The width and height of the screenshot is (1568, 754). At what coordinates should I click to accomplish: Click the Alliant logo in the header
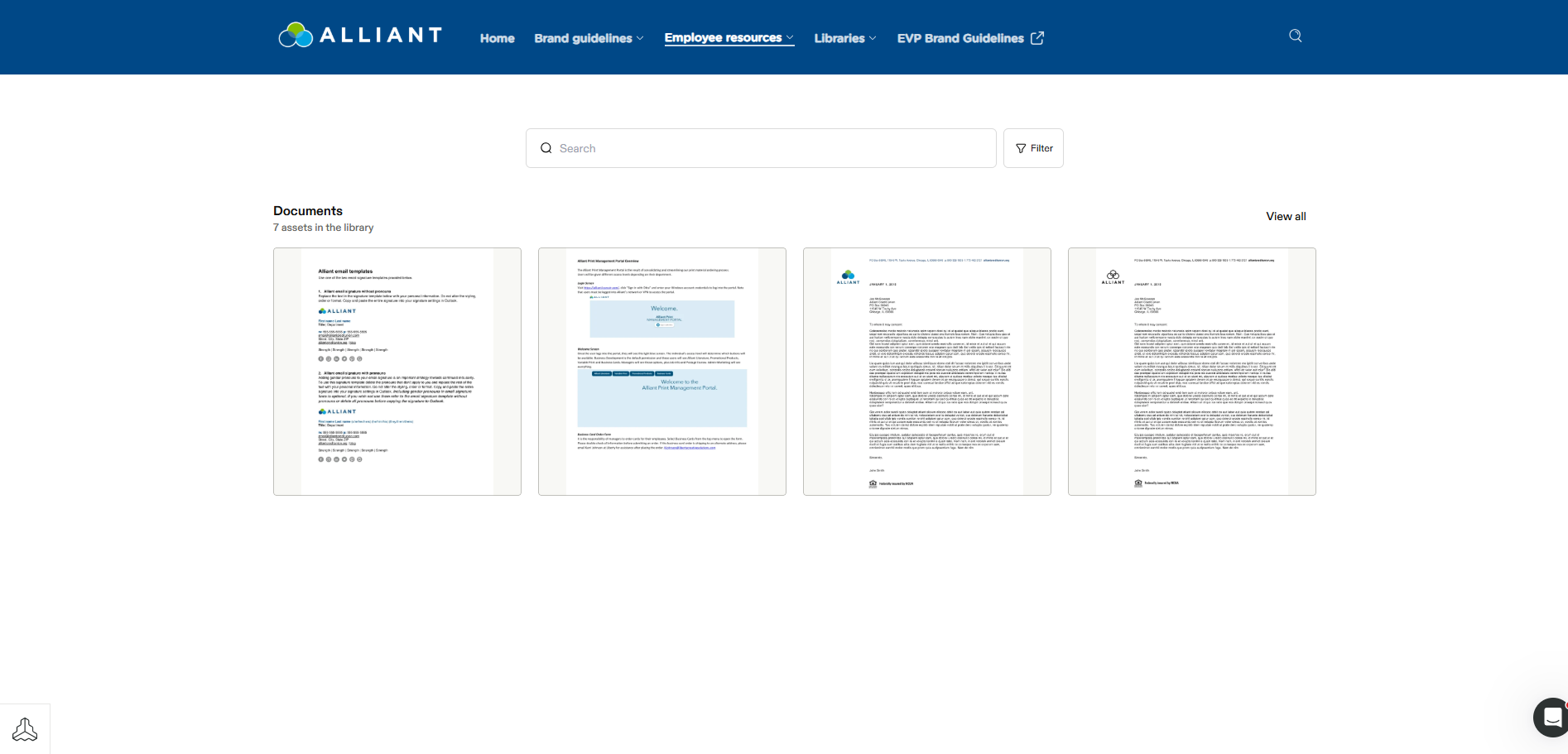pyautogui.click(x=360, y=36)
